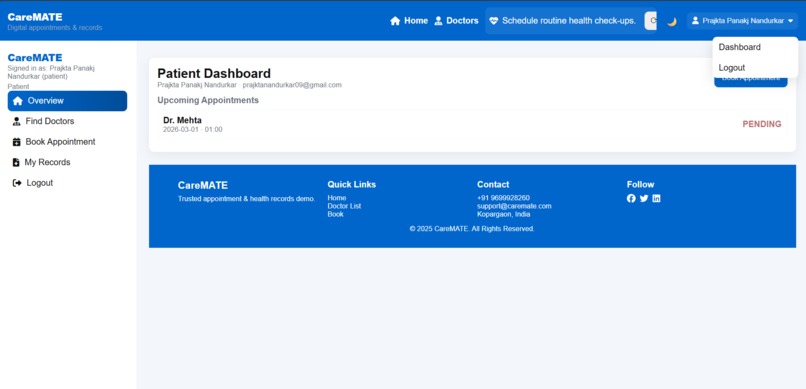
Task: Open Find Doctors from the sidebar
Action: click(67, 121)
